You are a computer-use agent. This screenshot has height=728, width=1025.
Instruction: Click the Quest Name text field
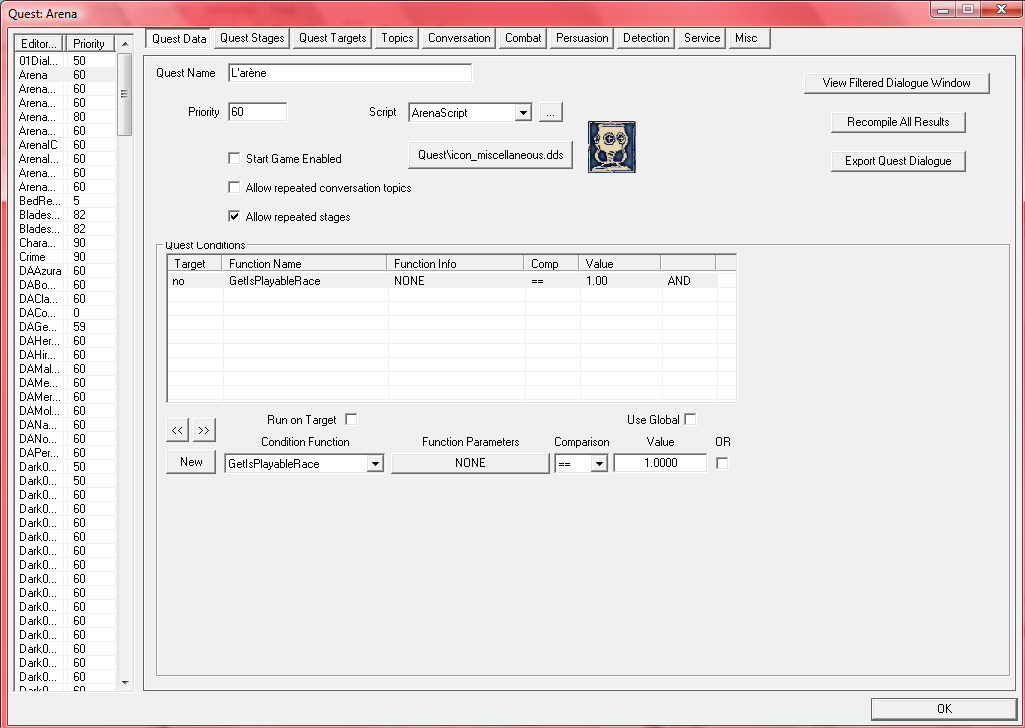click(x=349, y=73)
